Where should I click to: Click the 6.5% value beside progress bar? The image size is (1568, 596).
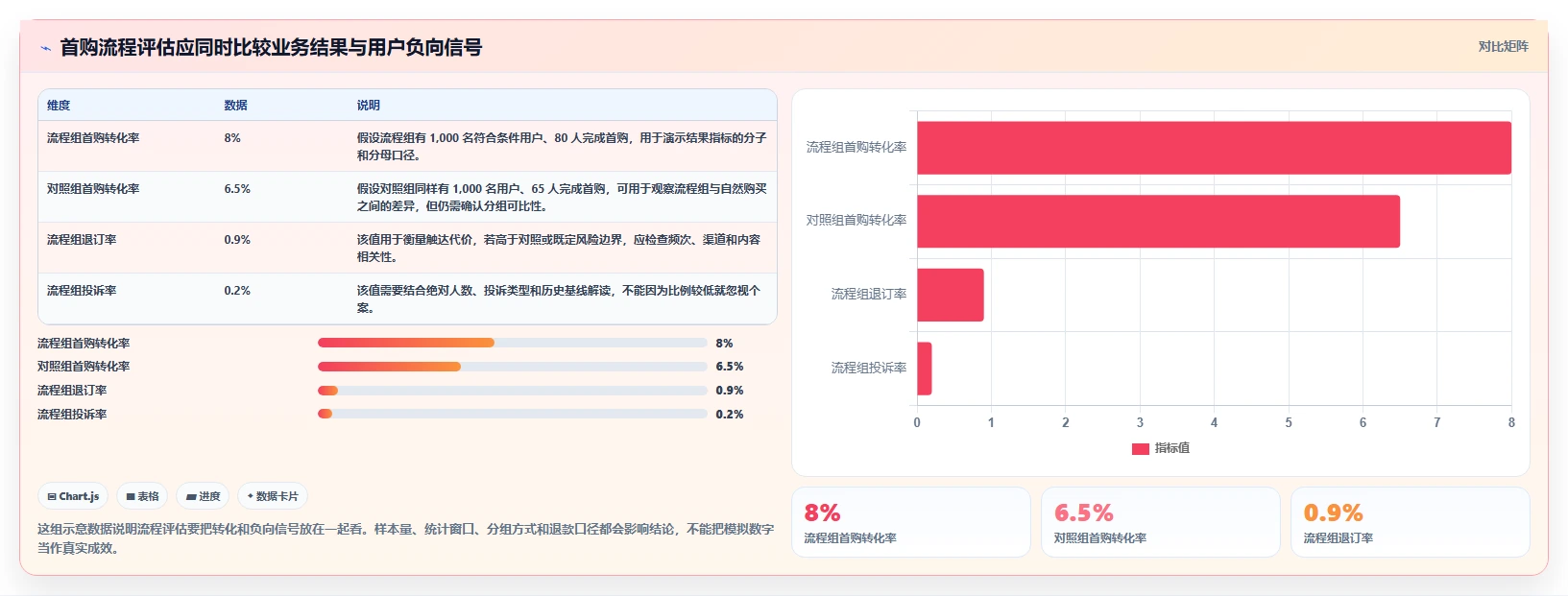tap(730, 367)
